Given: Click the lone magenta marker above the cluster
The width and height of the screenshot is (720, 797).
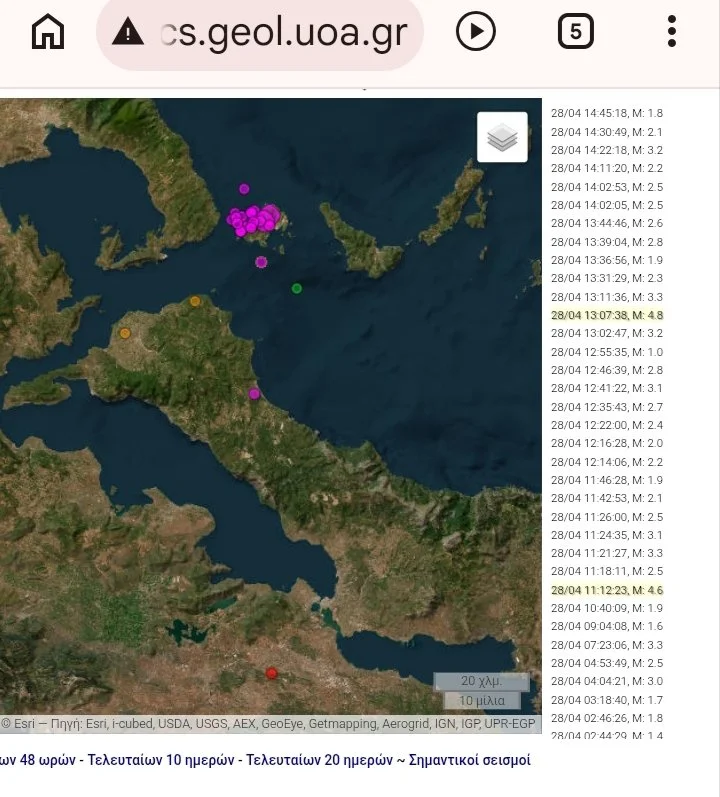Looking at the screenshot, I should [x=244, y=189].
